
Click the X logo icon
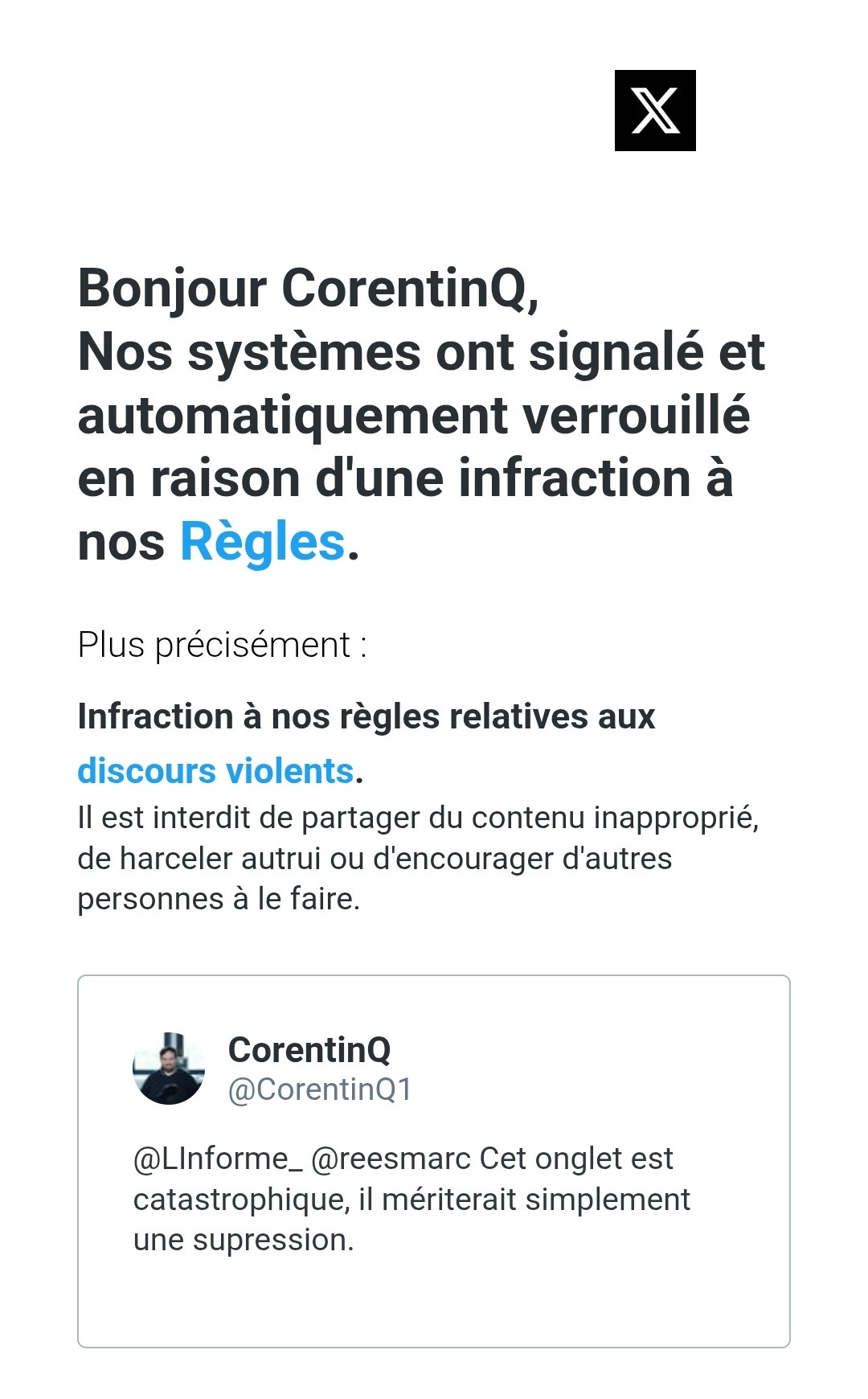[x=655, y=110]
